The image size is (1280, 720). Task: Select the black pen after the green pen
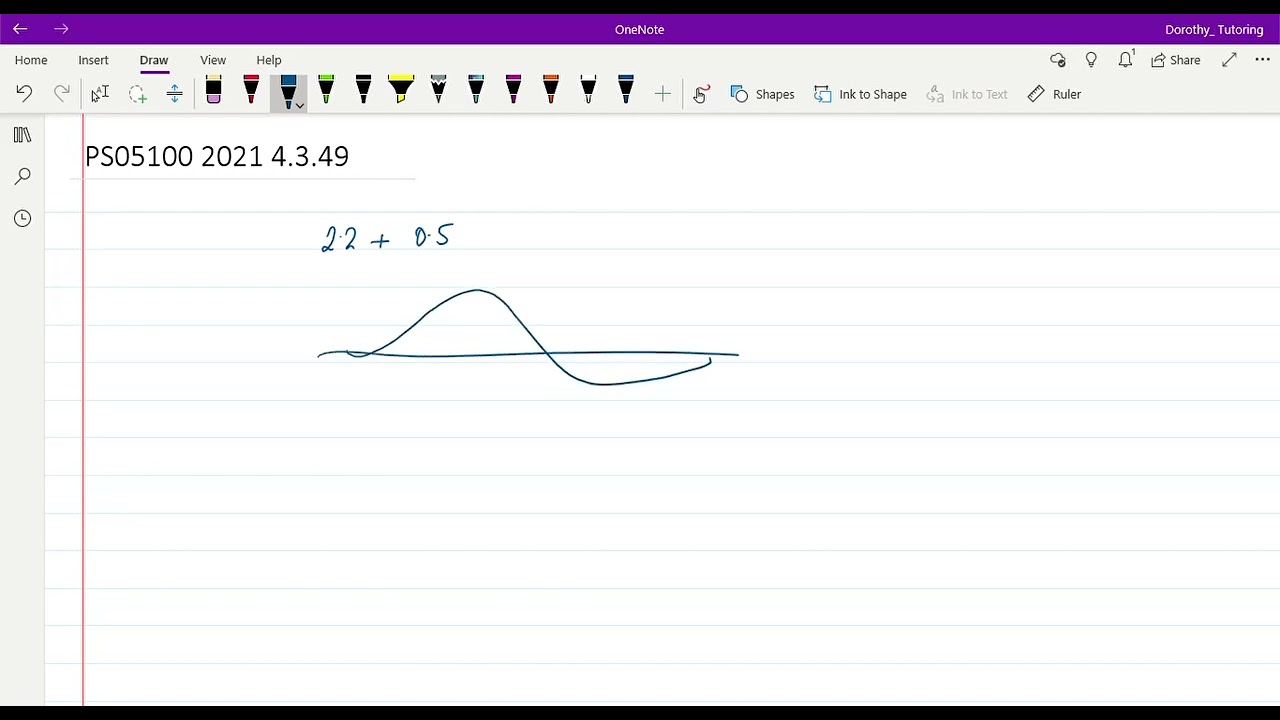pyautogui.click(x=363, y=91)
